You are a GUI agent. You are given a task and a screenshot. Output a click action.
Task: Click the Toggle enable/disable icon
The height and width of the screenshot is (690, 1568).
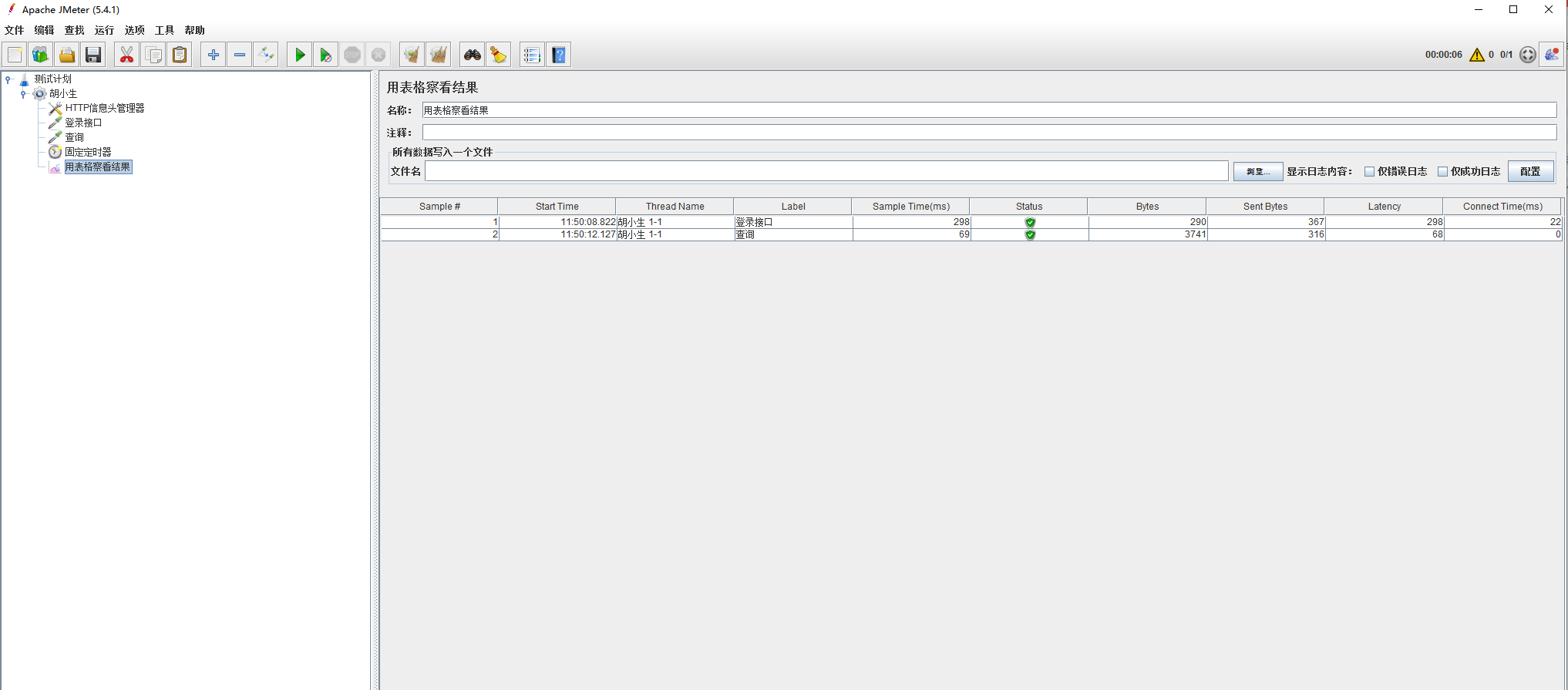coord(266,55)
